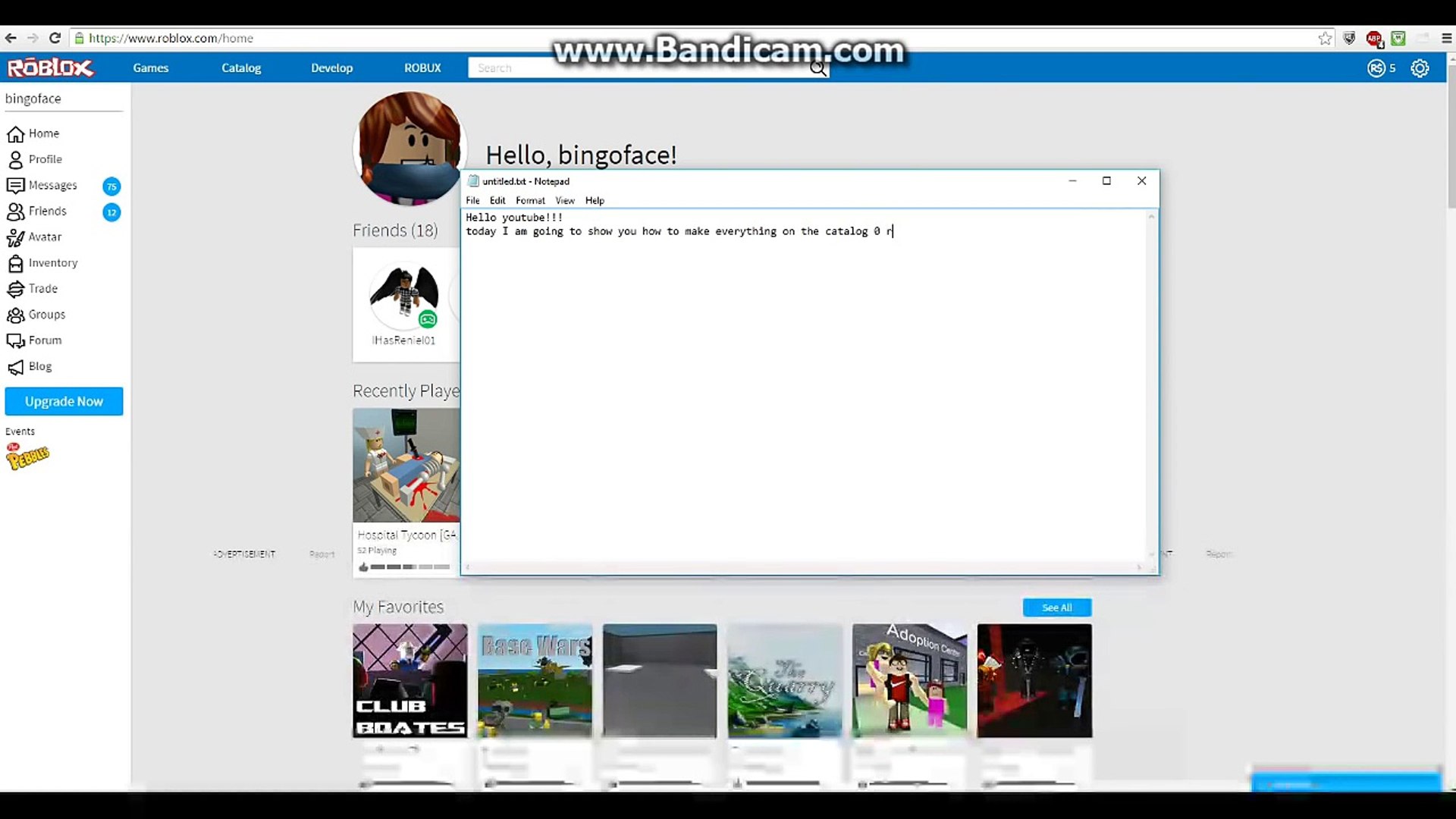Screen dimensions: 1456x819
Task: Click the See All favorites button
Action: pos(1056,607)
